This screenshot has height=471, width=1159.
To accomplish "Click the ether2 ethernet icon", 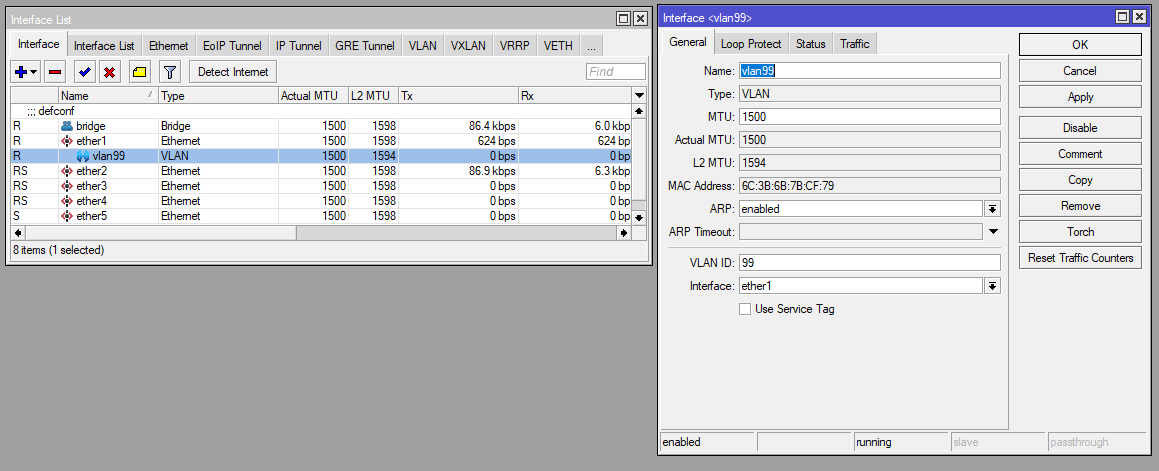I will pos(67,171).
